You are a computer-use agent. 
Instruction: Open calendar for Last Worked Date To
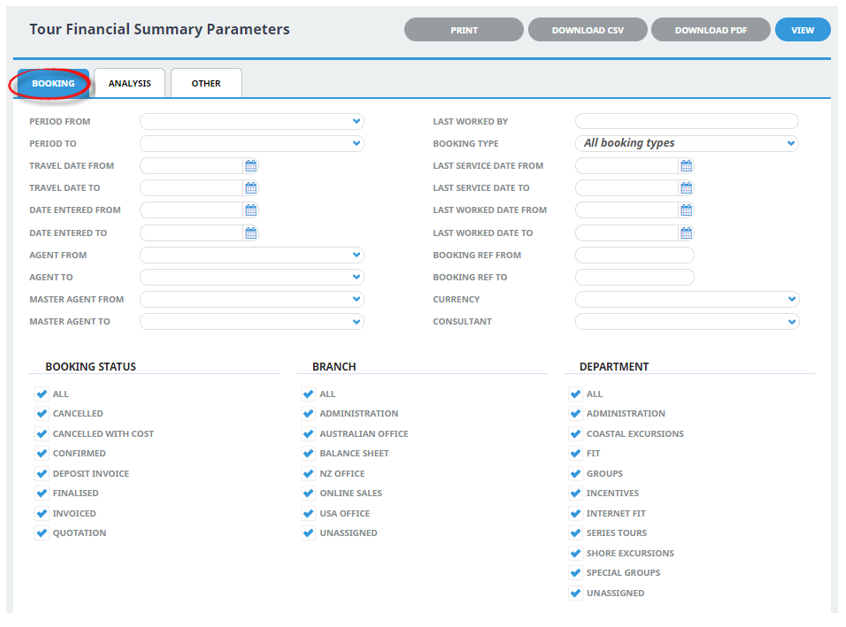point(686,233)
